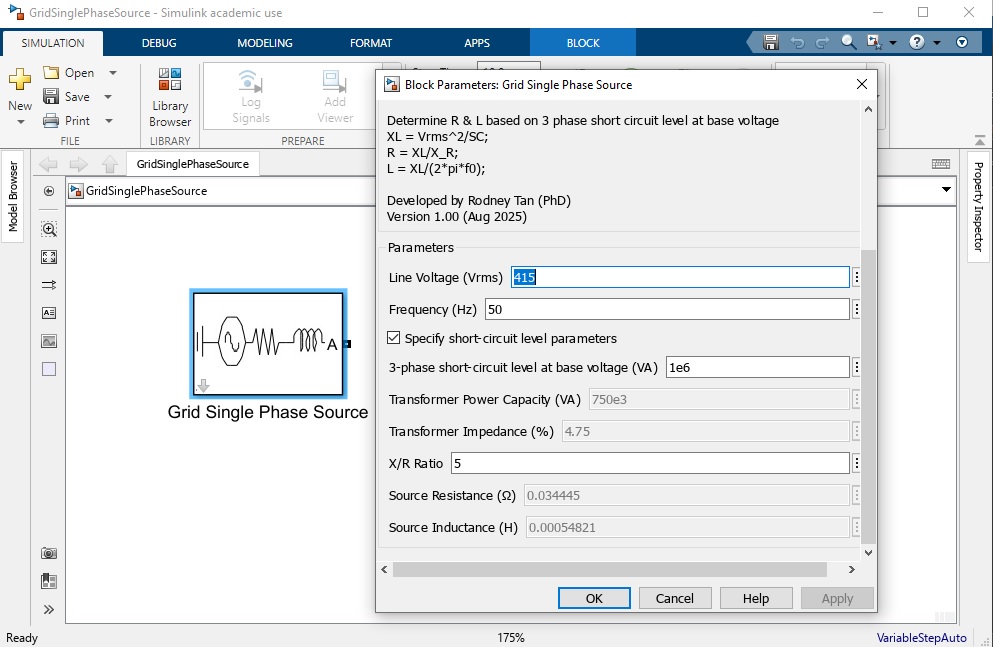Switch to the MODELING ribbon tab

(265, 43)
